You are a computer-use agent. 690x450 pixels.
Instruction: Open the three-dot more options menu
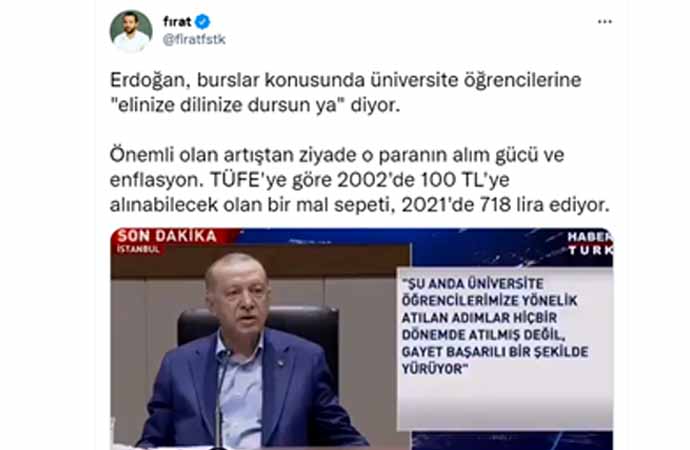click(x=605, y=22)
